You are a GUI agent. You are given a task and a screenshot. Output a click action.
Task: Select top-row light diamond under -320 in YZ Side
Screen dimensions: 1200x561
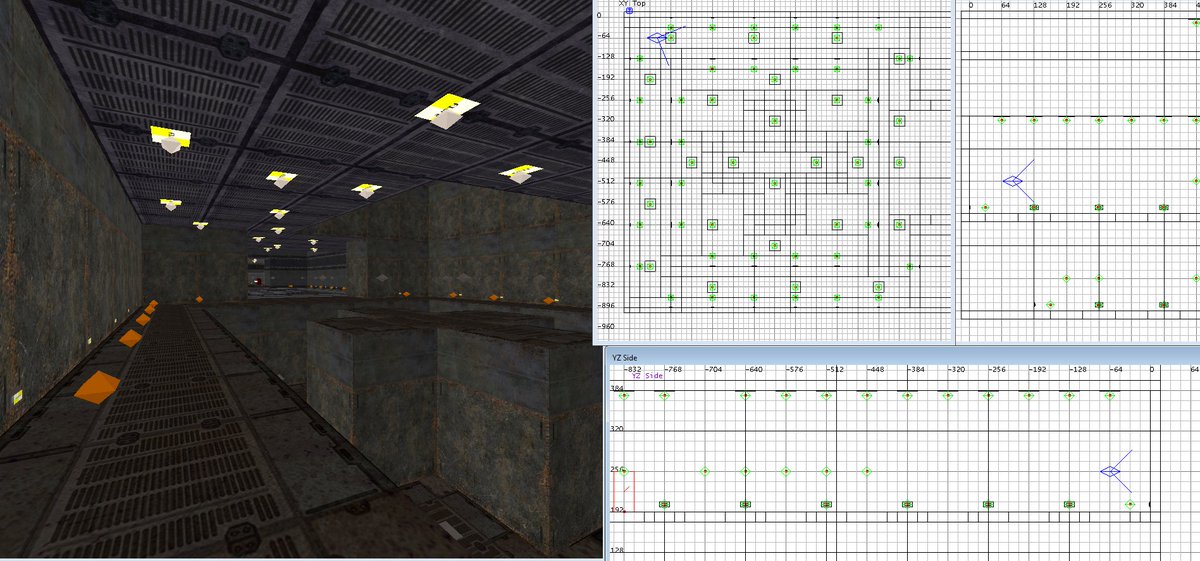coord(948,396)
